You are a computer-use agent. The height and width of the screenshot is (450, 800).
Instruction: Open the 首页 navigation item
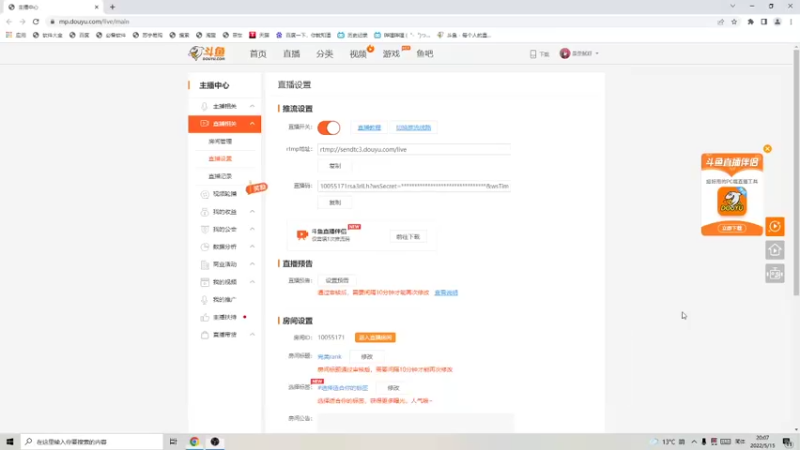point(258,54)
